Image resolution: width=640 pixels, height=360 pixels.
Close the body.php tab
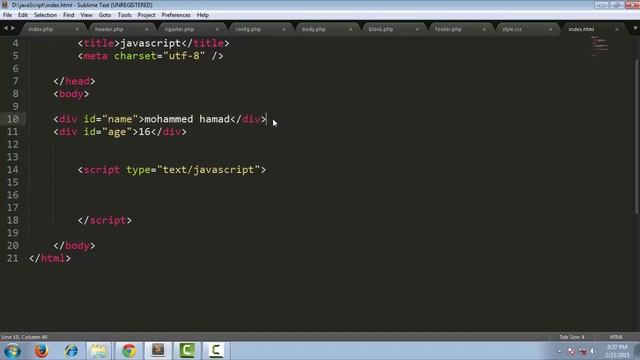tap(350, 29)
